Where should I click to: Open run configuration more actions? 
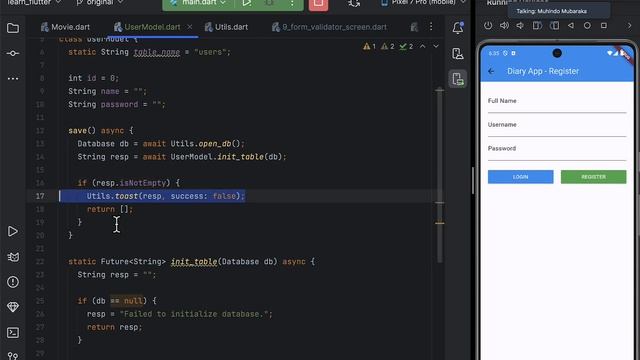pos(292,3)
